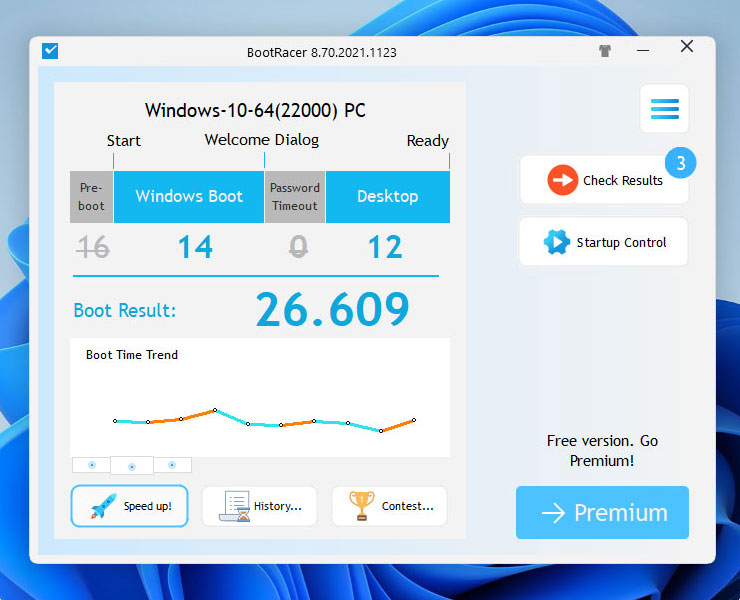Select the third chart view tab
This screenshot has width=740, height=600.
[x=172, y=465]
